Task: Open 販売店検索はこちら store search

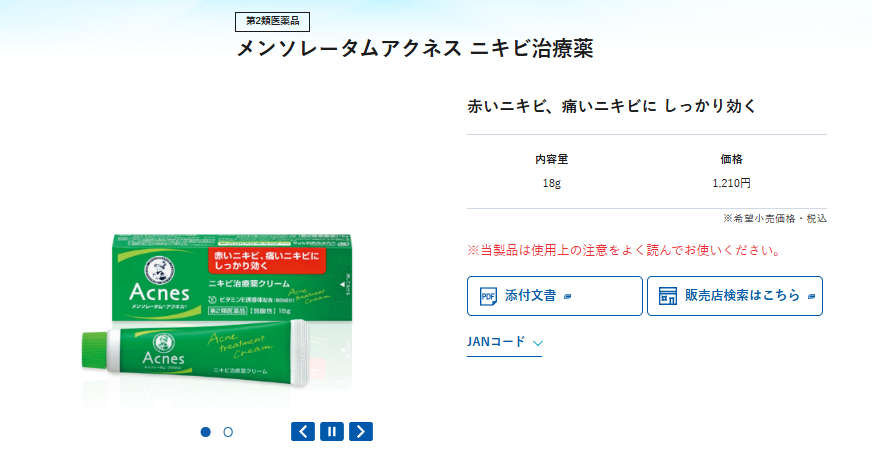Action: click(x=735, y=296)
